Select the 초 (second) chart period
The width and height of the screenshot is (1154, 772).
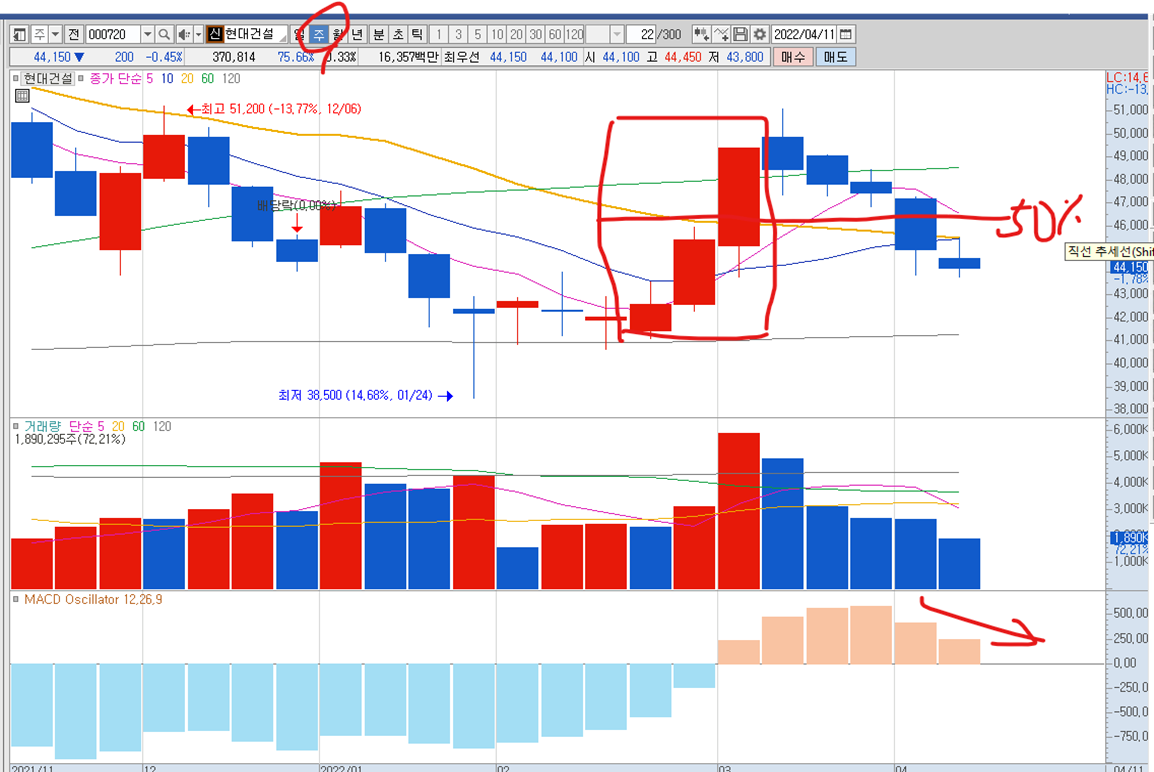click(397, 35)
